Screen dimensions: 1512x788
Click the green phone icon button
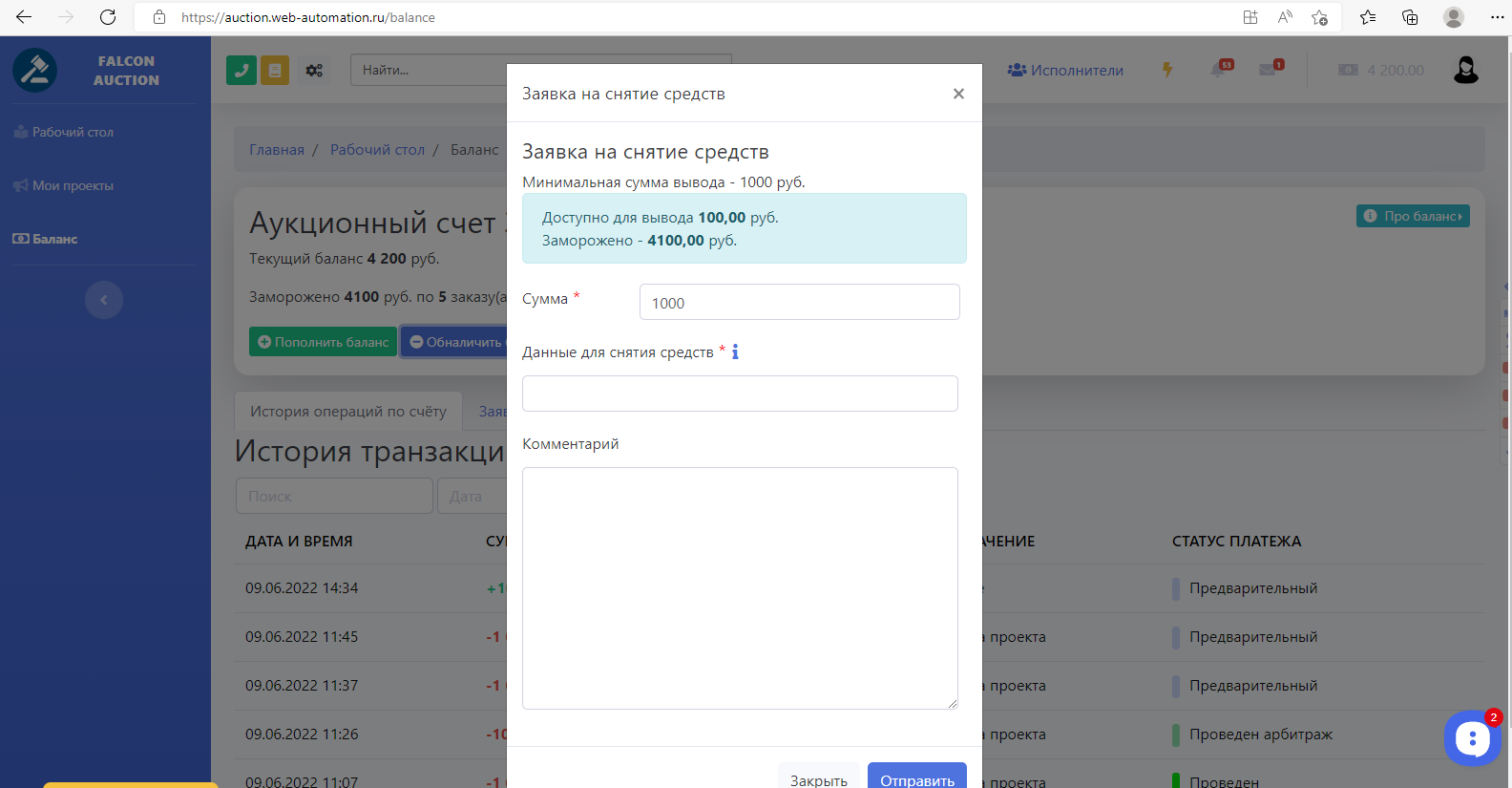click(241, 70)
